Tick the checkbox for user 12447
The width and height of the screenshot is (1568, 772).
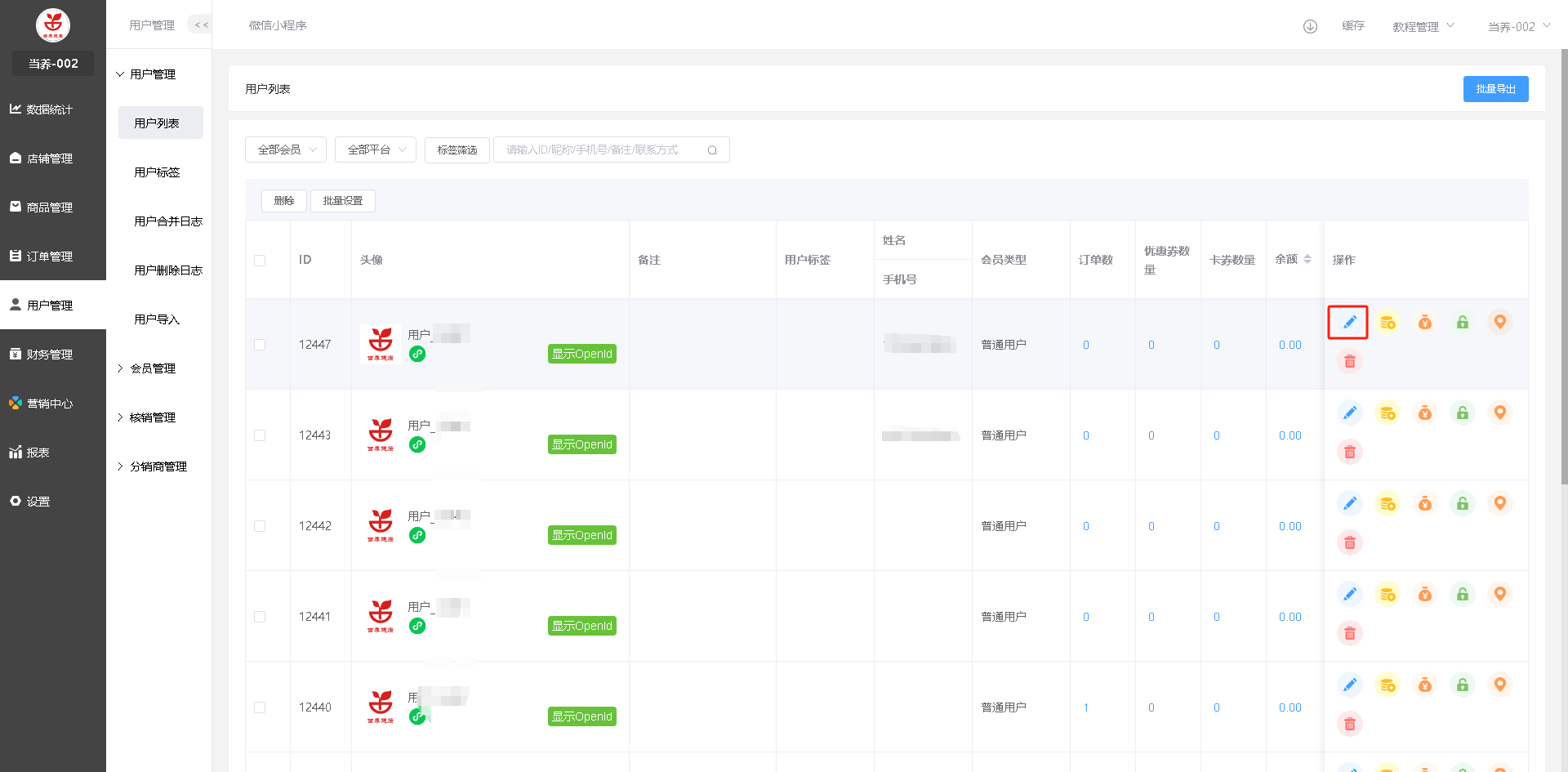pos(260,345)
